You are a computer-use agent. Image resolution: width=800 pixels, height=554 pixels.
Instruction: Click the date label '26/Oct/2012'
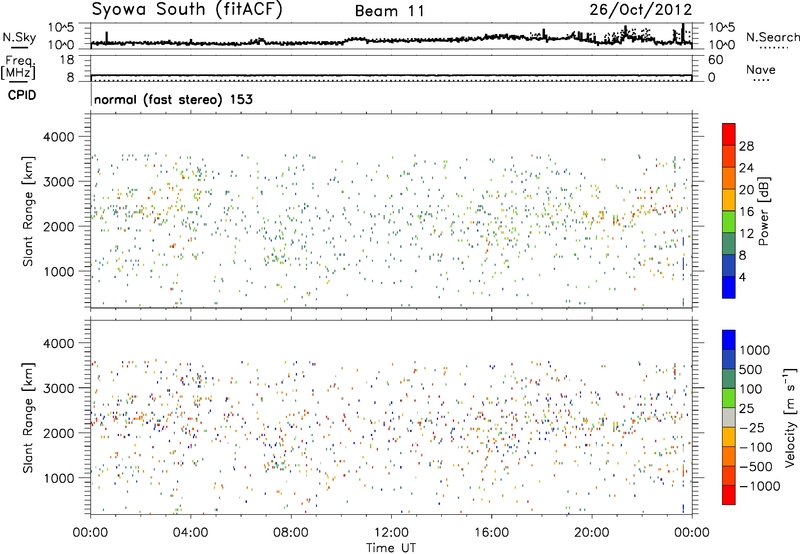(641, 10)
